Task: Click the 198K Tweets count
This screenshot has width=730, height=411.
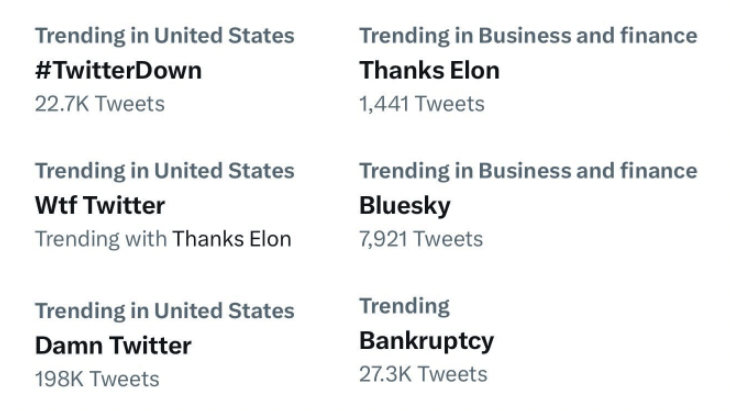Action: pos(97,378)
